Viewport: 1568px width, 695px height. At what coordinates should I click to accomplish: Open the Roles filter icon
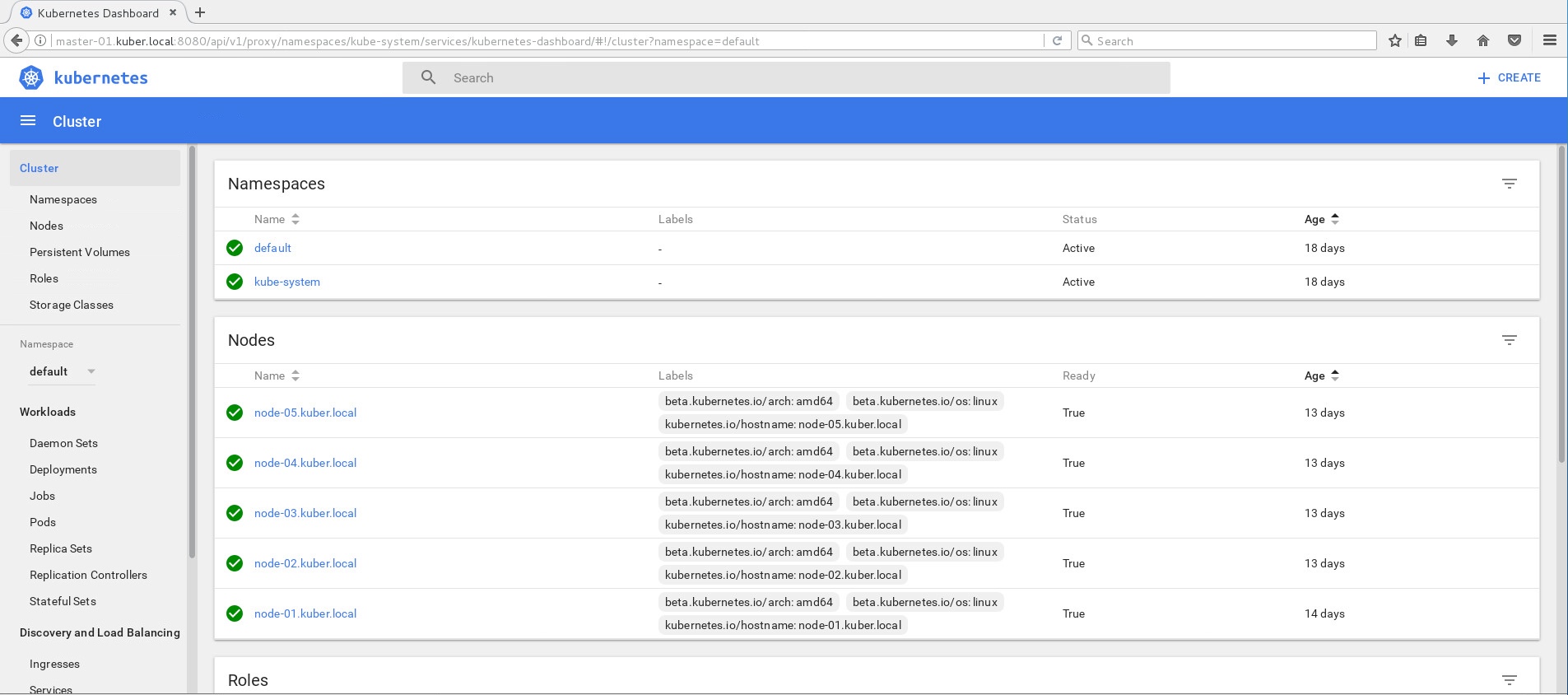tap(1510, 680)
